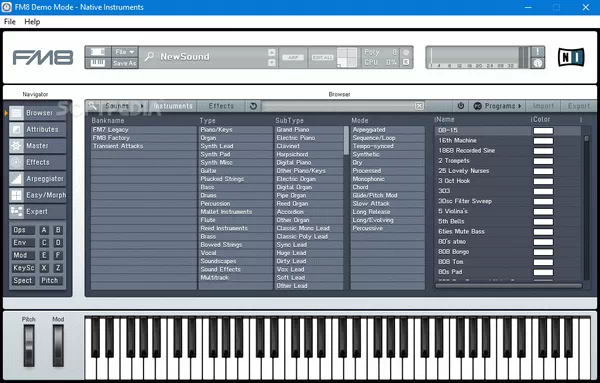This screenshot has height=383, width=600.
Task: Open the Arpeggiator page icon
Action: (16, 179)
